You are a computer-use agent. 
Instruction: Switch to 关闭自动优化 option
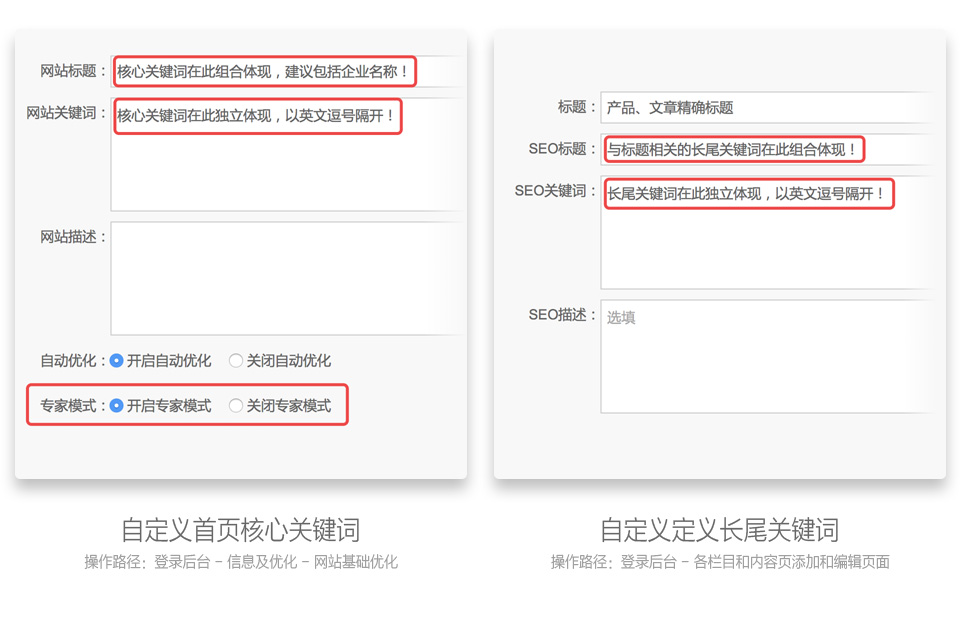tap(235, 360)
